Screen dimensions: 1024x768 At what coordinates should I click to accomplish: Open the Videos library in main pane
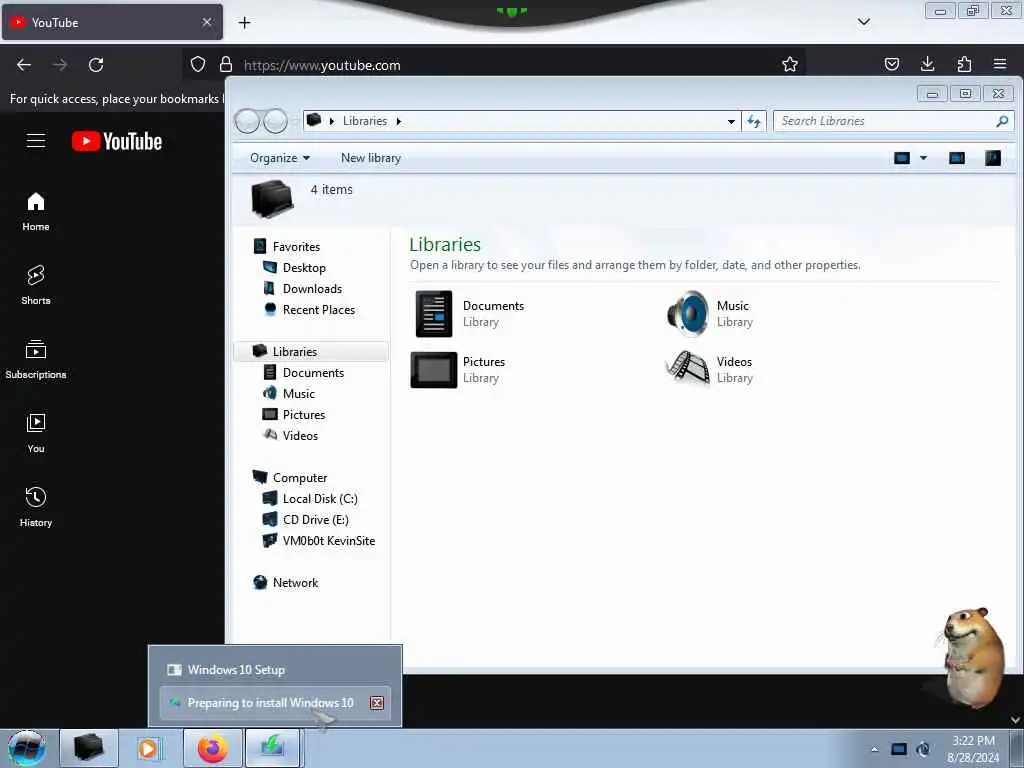point(710,370)
